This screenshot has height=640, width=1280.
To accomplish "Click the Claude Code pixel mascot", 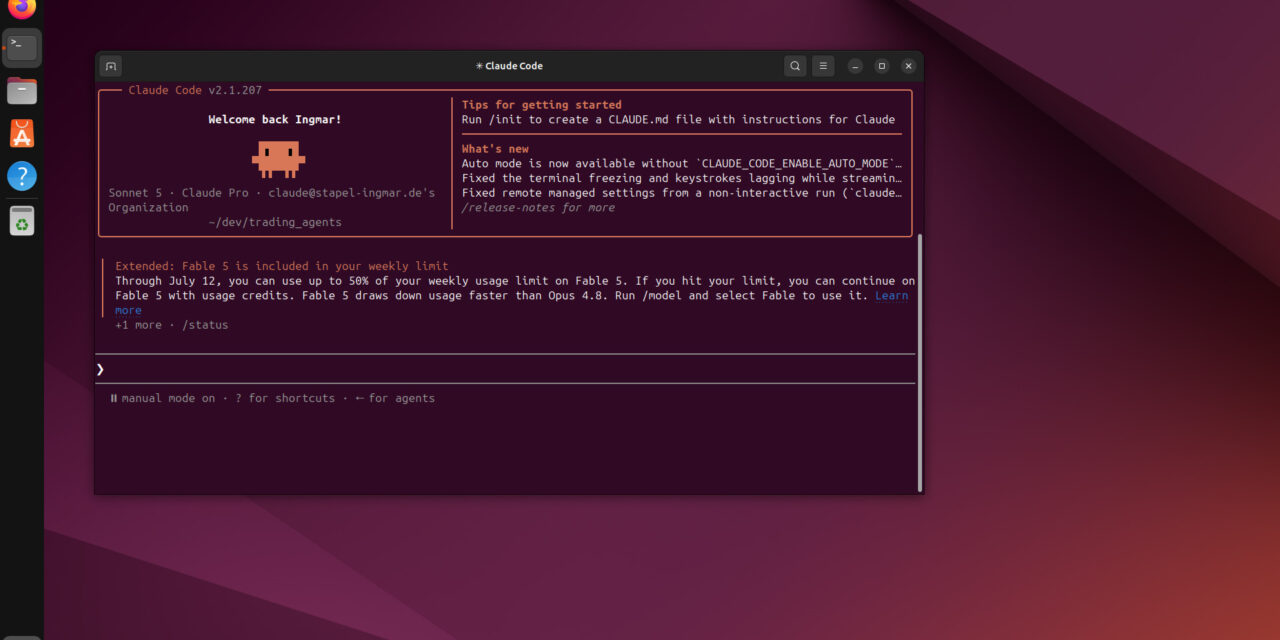I will tap(278, 159).
